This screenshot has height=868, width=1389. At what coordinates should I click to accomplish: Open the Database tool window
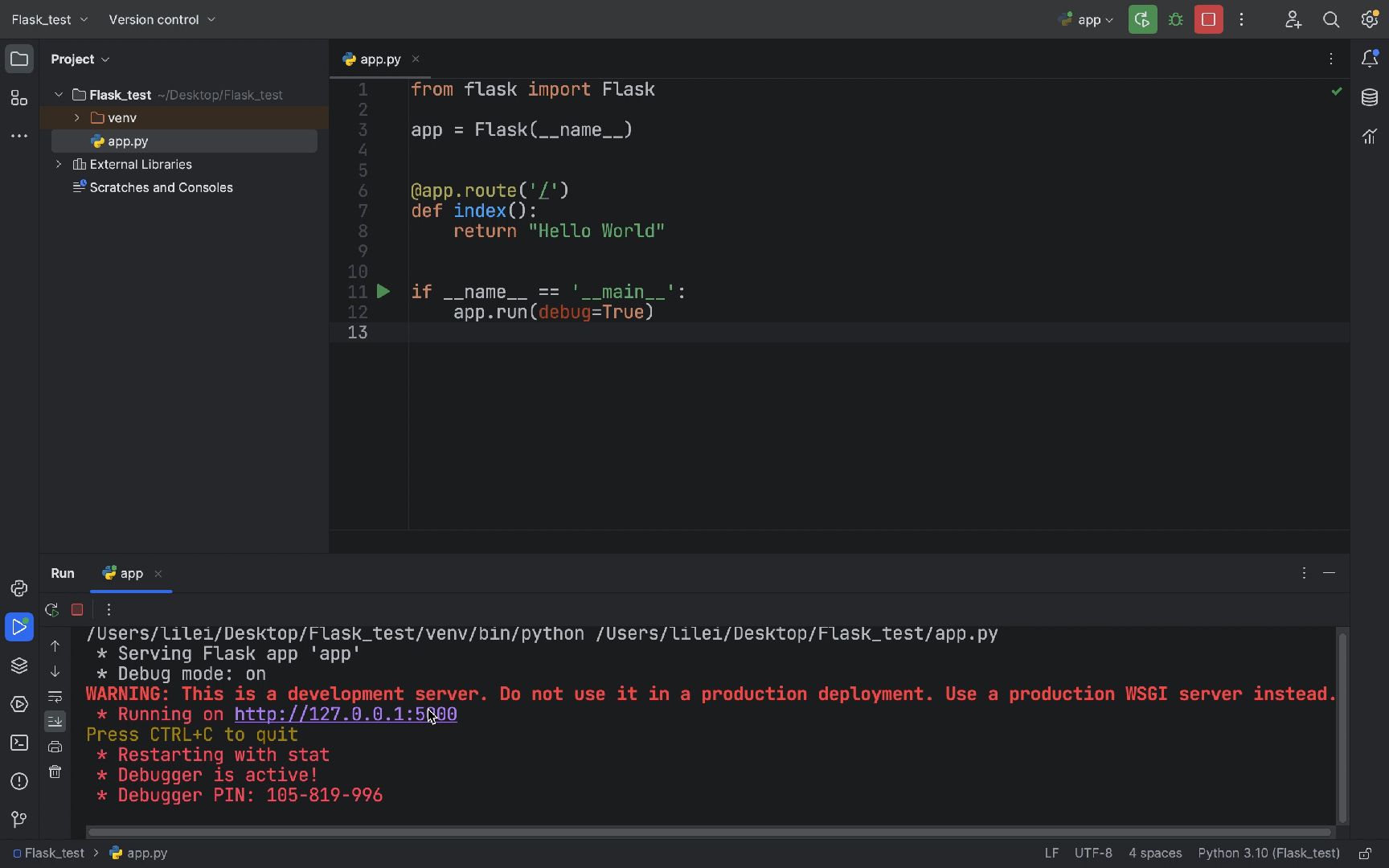pyautogui.click(x=1370, y=98)
